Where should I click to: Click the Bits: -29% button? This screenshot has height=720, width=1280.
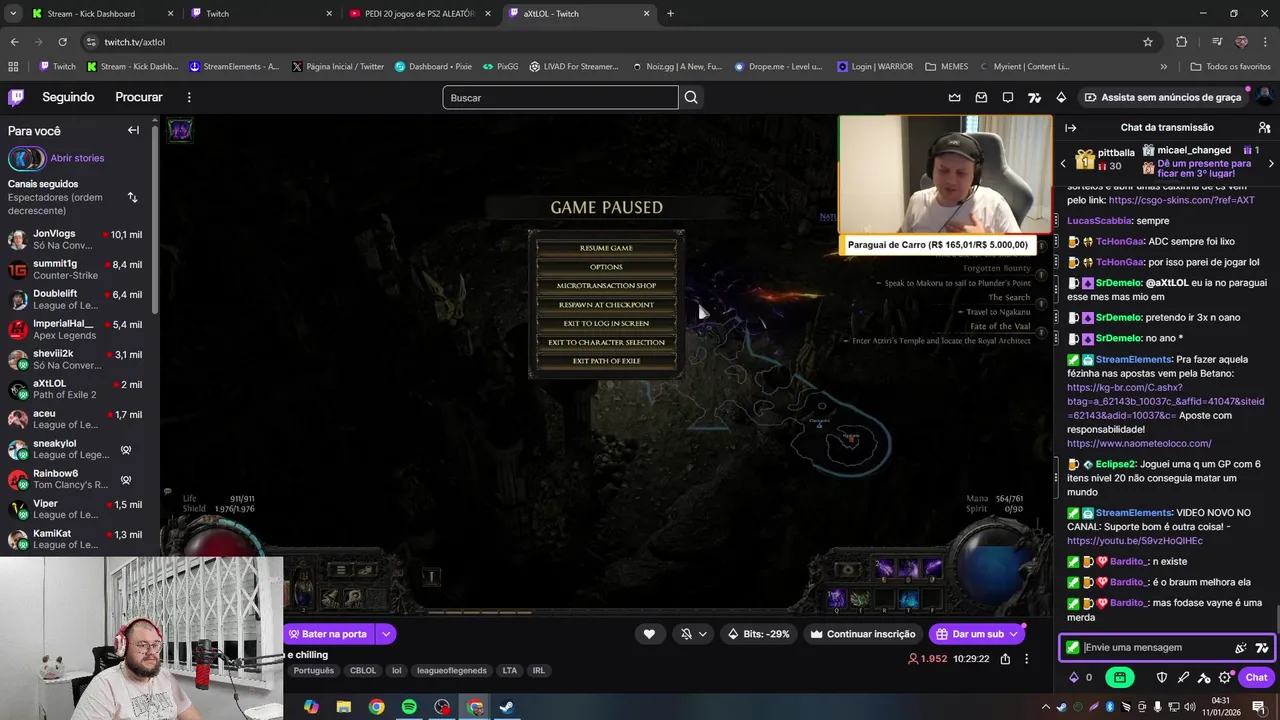759,634
